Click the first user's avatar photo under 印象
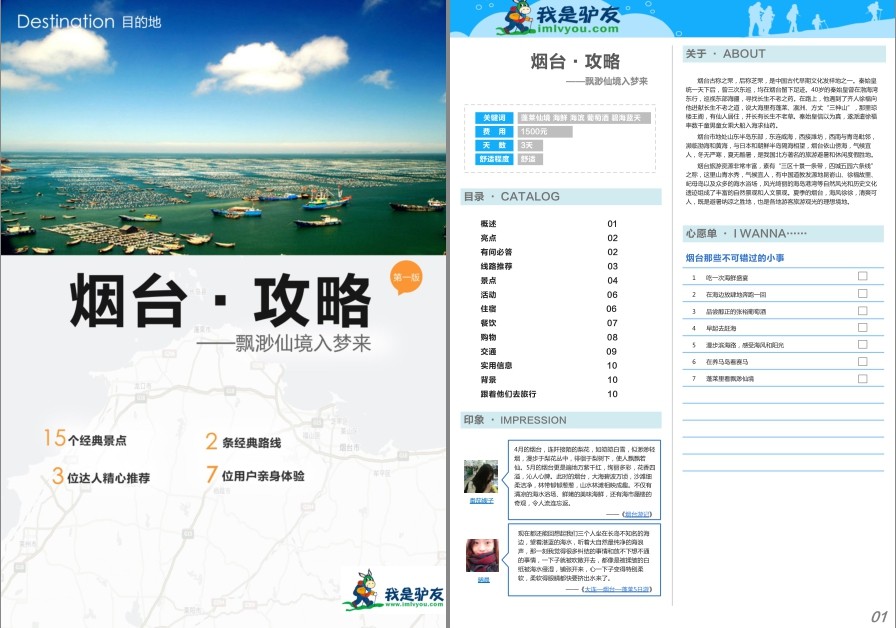 pos(481,477)
